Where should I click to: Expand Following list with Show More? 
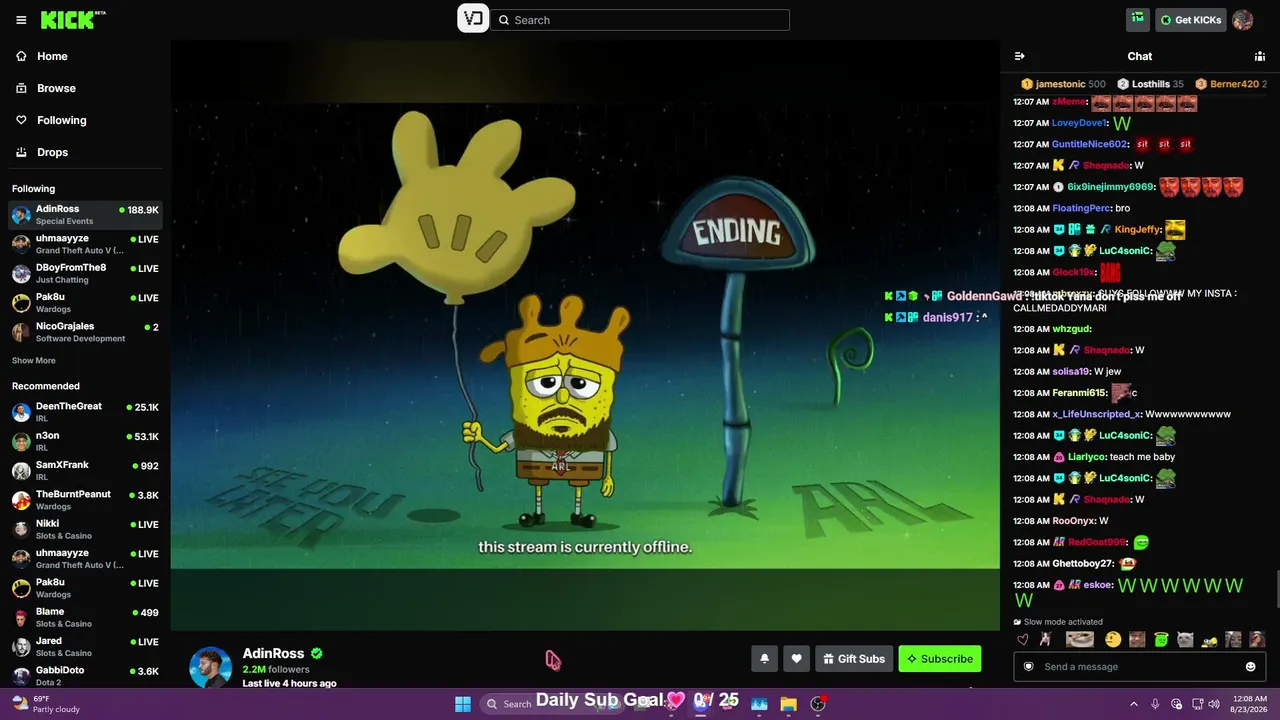pos(34,360)
